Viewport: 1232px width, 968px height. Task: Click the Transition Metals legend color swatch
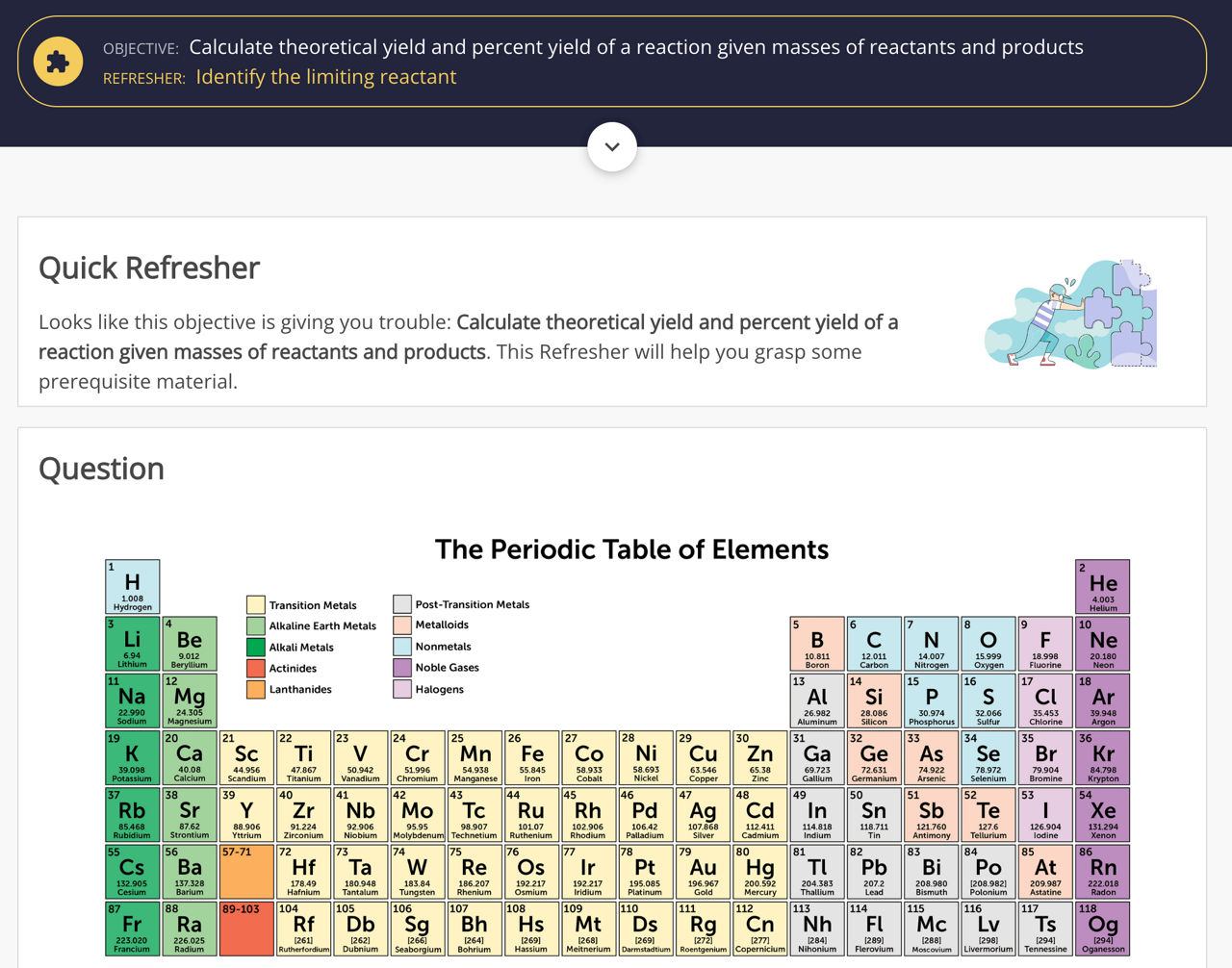(x=255, y=605)
